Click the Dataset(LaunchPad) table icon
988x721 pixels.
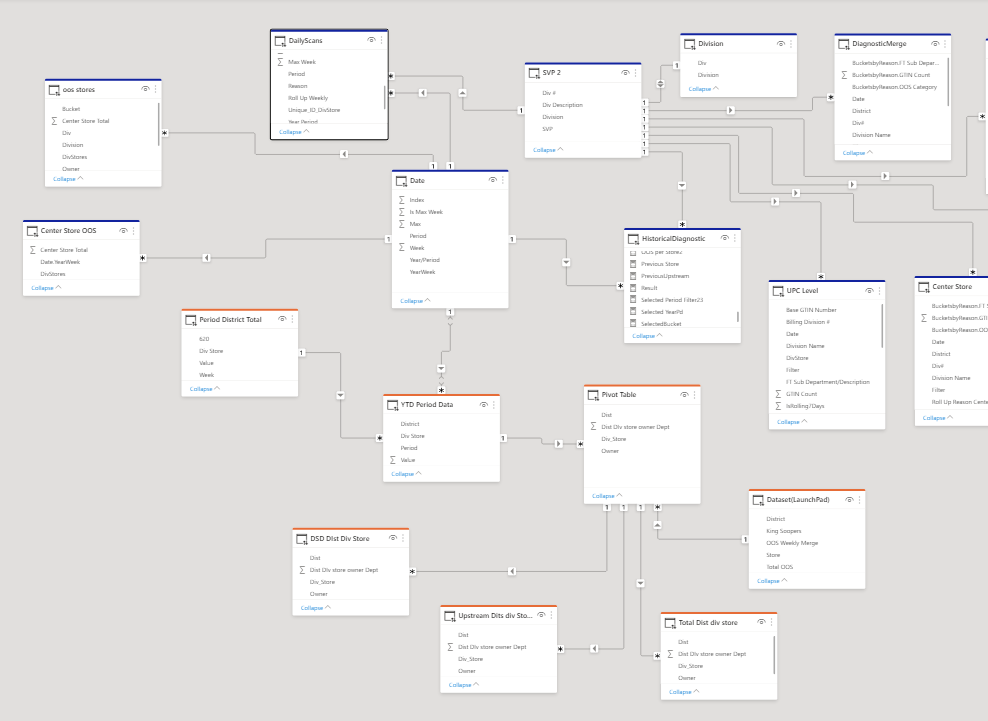coord(759,500)
